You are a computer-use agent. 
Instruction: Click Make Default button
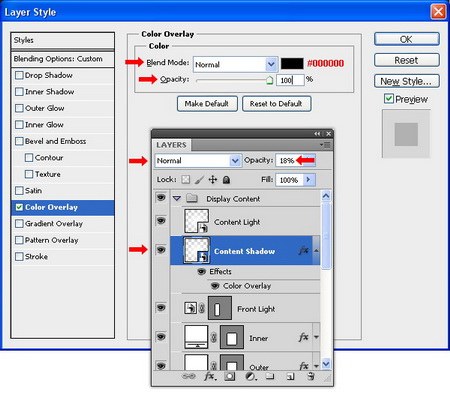207,104
